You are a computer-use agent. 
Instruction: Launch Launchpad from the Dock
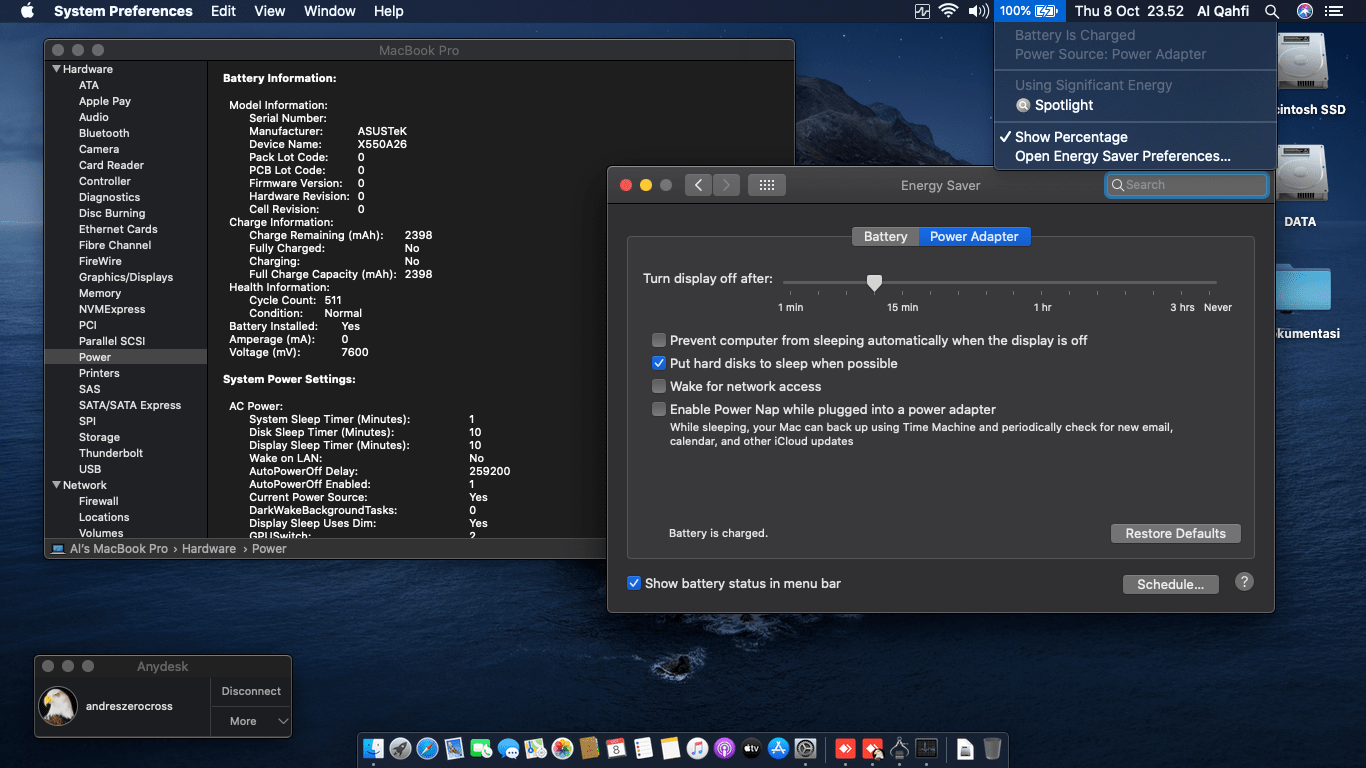[401, 748]
